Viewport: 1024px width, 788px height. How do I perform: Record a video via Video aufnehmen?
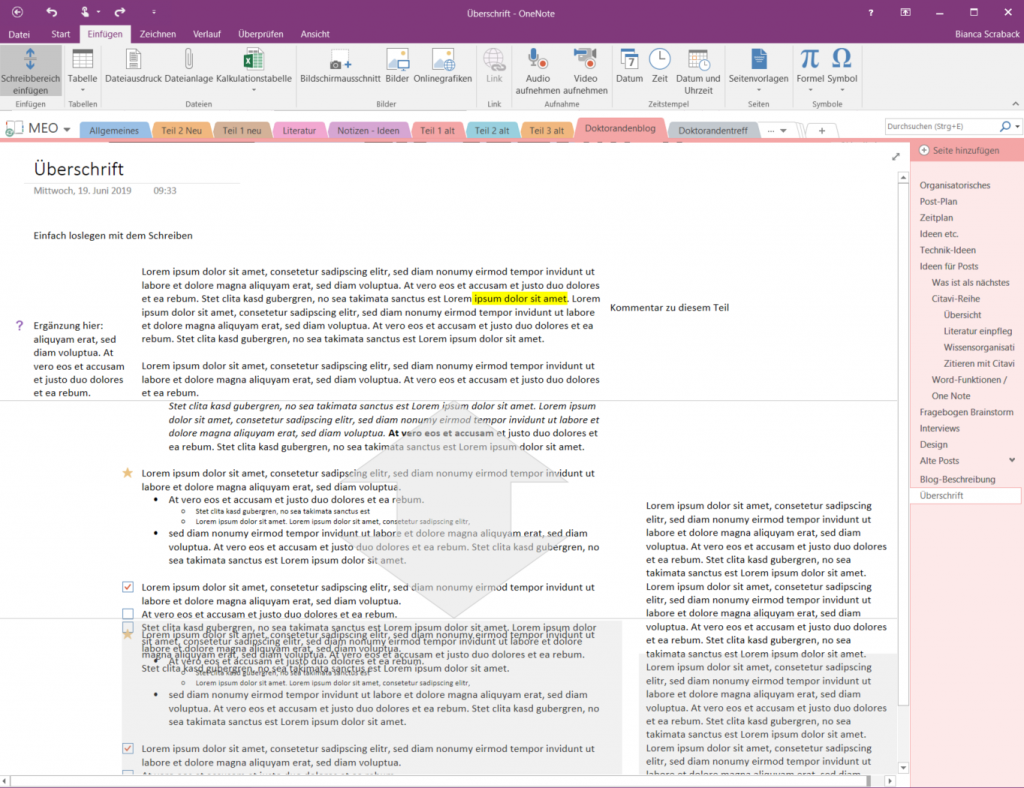coord(584,65)
